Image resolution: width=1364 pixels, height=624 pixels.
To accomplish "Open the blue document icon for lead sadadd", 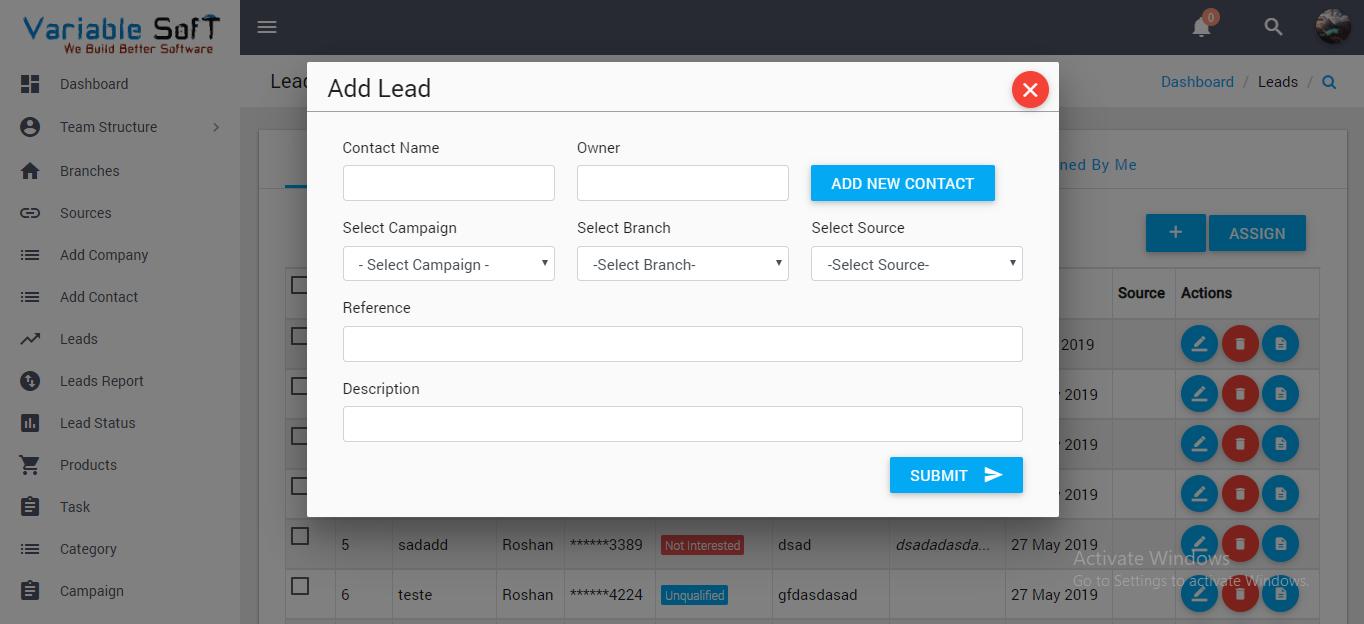I will click(x=1281, y=544).
